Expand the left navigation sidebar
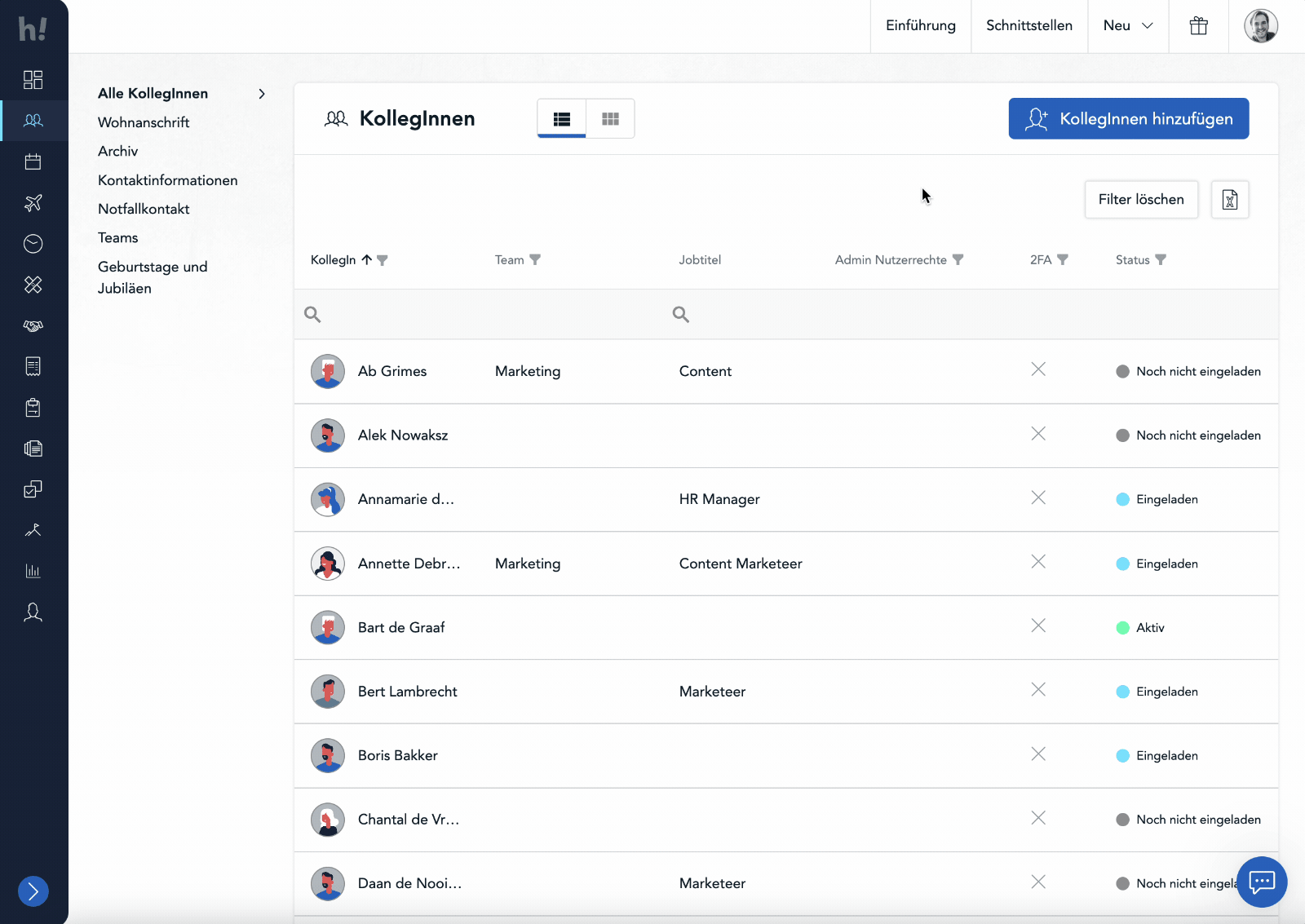 pos(33,891)
